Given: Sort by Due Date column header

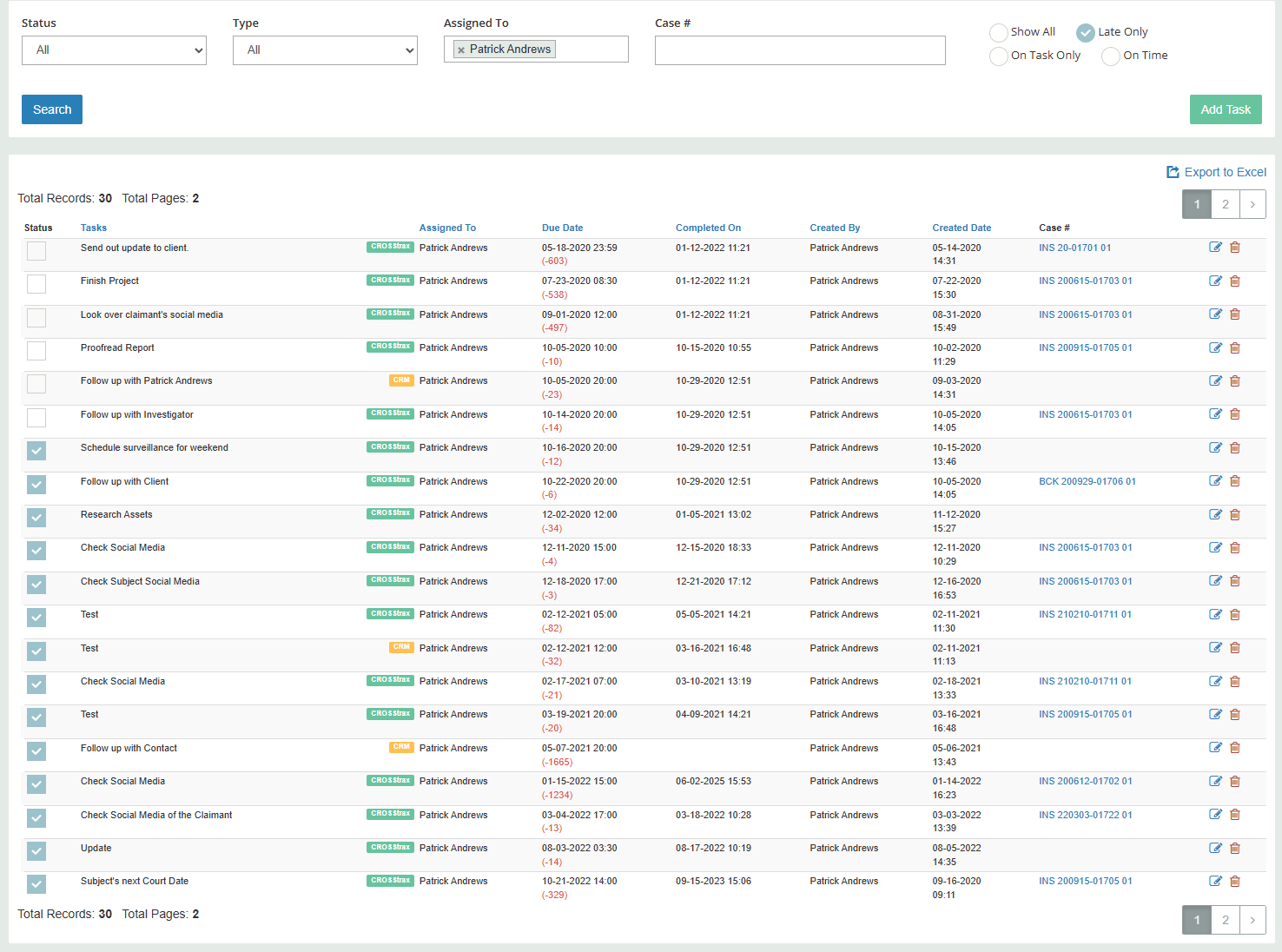Looking at the screenshot, I should pyautogui.click(x=563, y=228).
